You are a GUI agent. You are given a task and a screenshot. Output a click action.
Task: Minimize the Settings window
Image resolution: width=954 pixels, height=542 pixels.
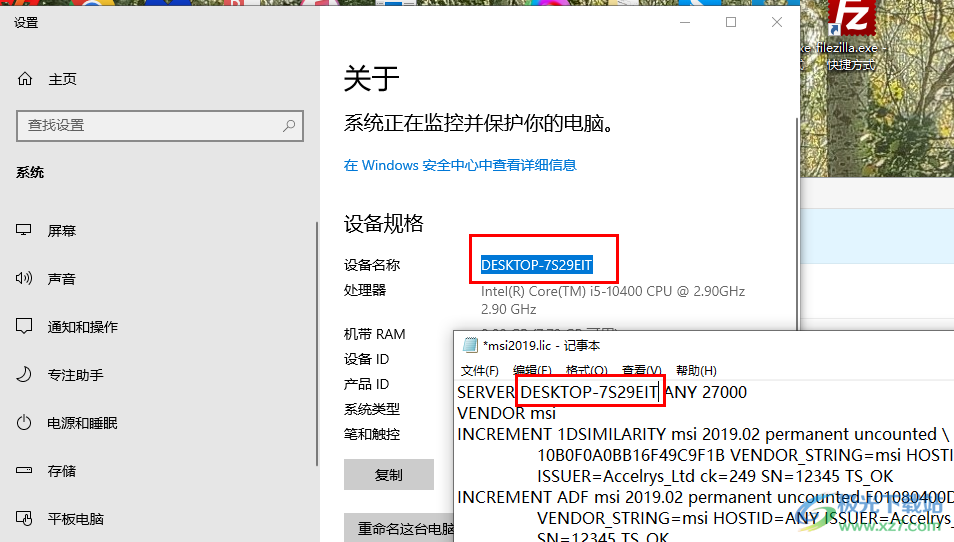click(685, 23)
